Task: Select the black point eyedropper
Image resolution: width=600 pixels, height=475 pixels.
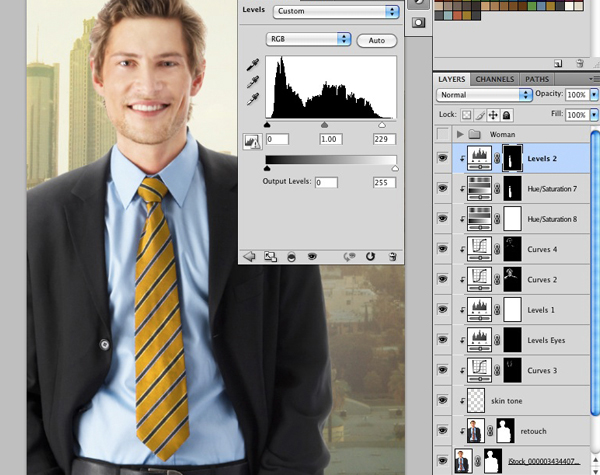Action: click(252, 63)
